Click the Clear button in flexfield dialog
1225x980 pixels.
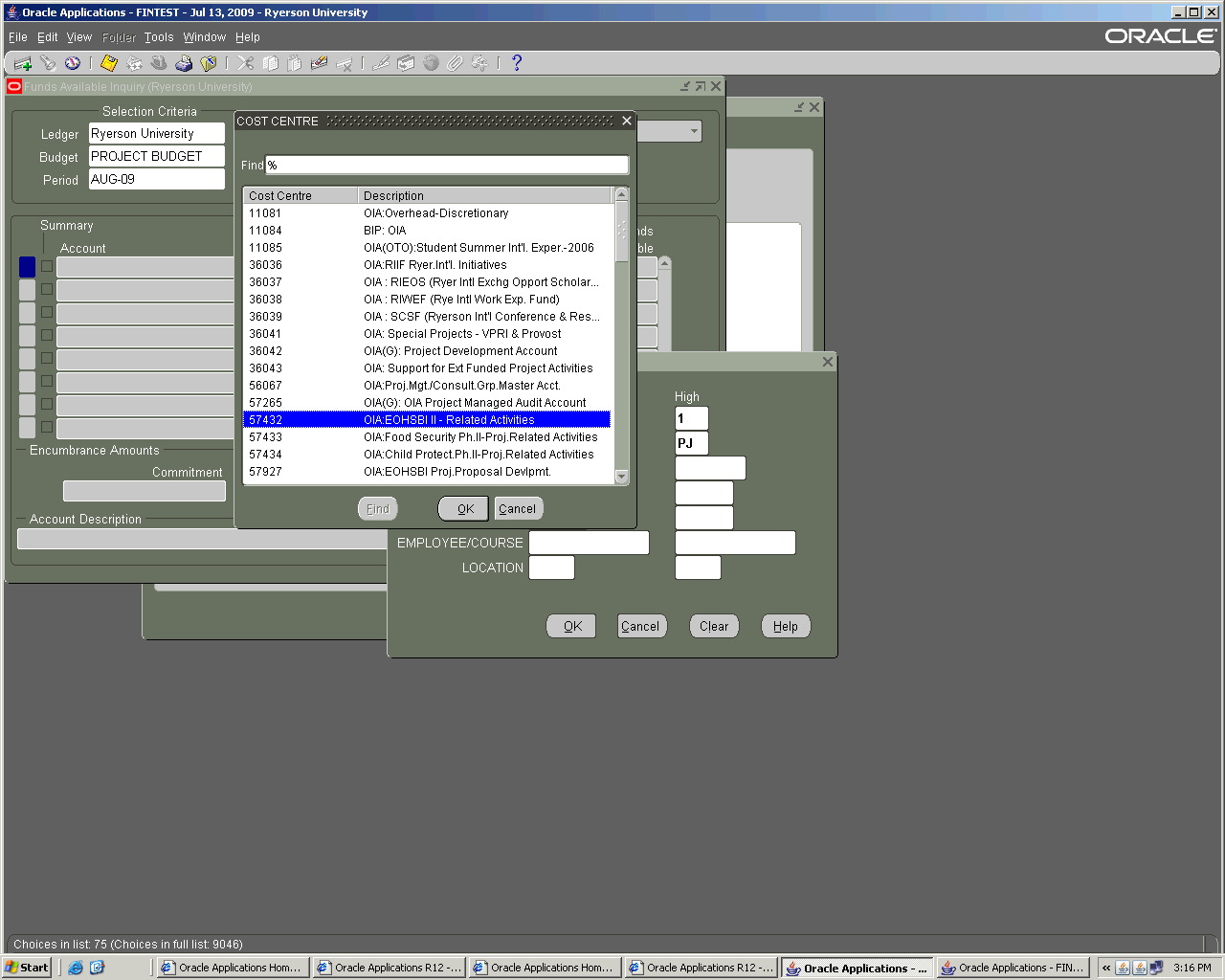tap(713, 626)
